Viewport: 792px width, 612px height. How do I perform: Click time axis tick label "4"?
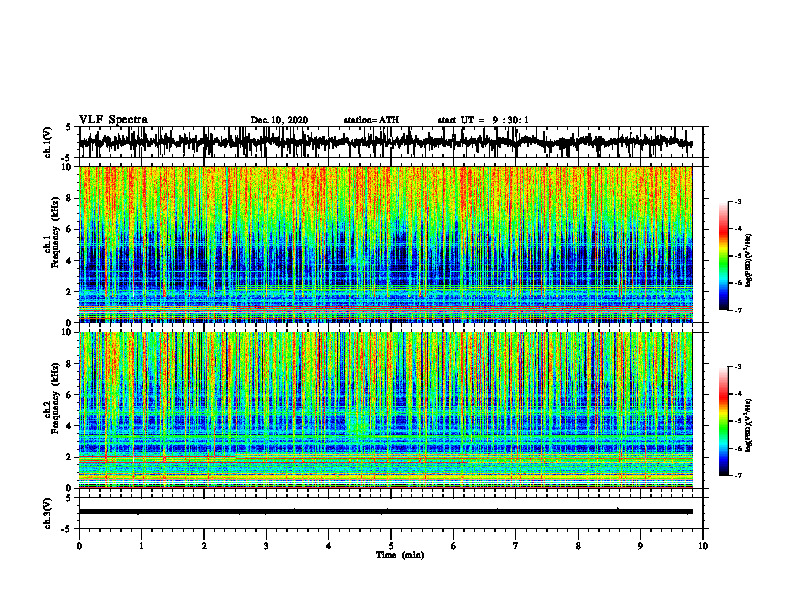click(x=329, y=546)
